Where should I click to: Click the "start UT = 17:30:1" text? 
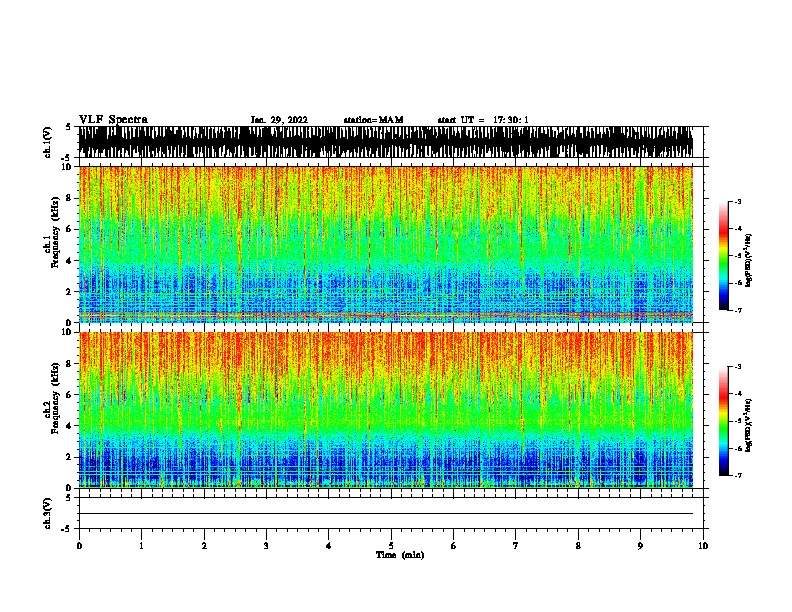(x=483, y=120)
